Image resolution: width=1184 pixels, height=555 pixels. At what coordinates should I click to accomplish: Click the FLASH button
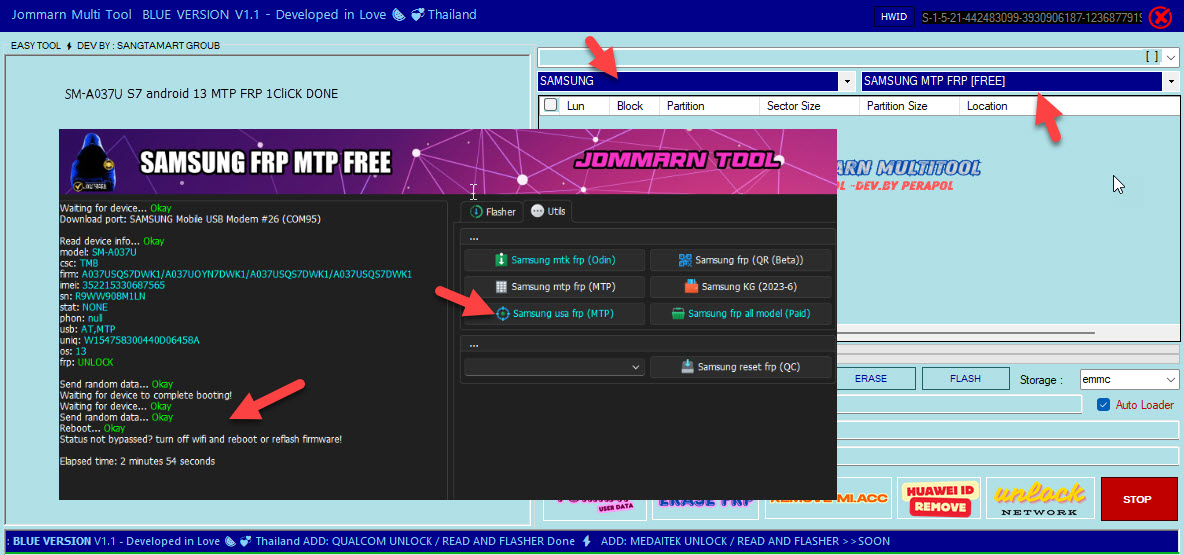coord(966,379)
